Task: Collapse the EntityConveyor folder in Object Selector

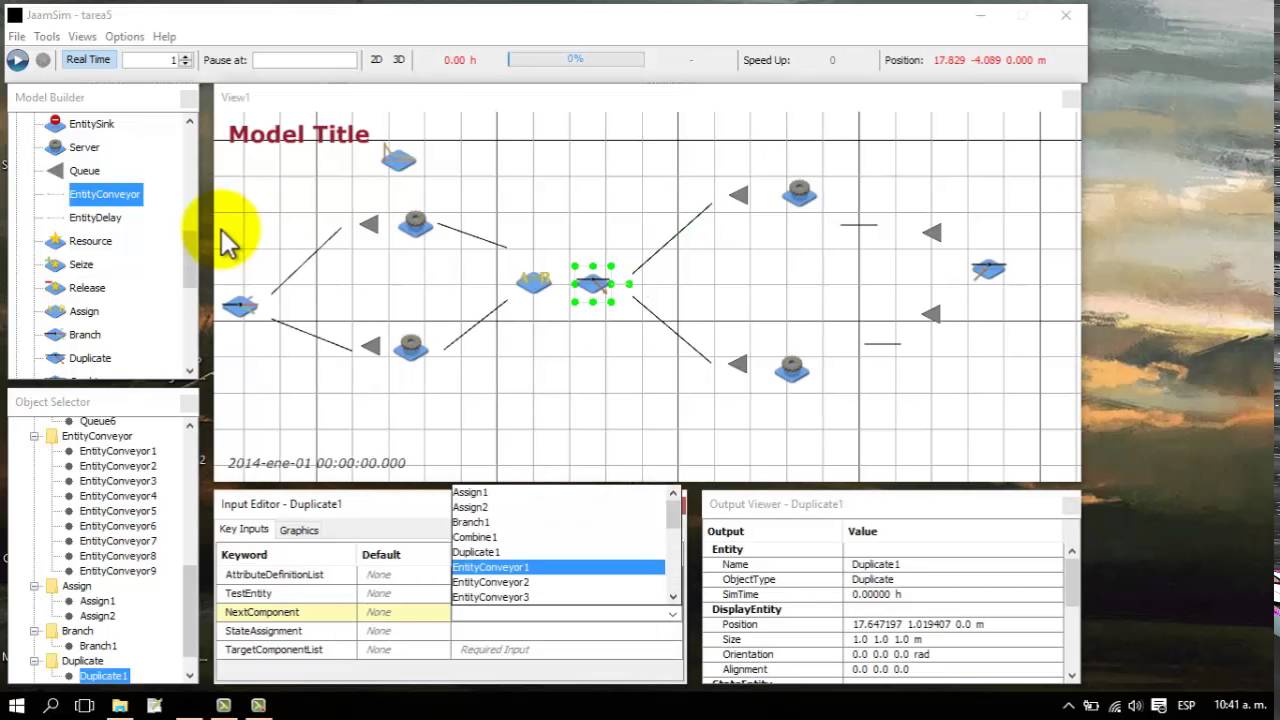Action: click(x=36, y=436)
